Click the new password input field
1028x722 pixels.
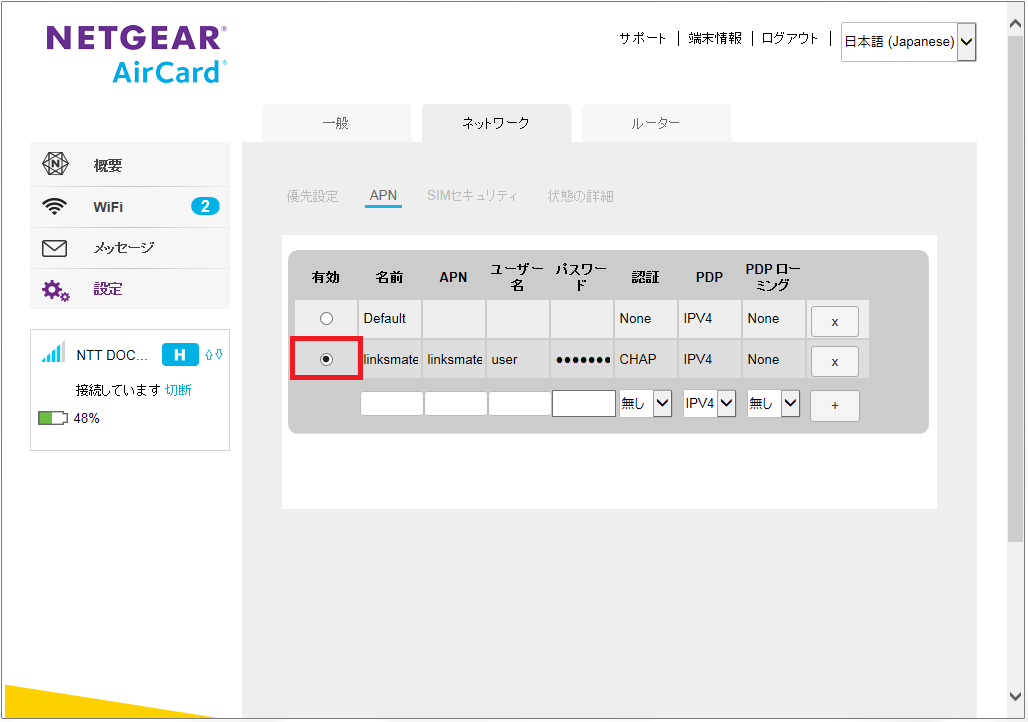pyautogui.click(x=583, y=403)
